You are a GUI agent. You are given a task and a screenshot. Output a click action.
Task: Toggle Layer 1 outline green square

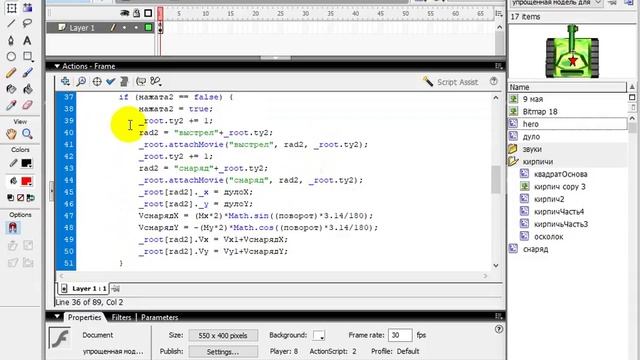click(149, 28)
